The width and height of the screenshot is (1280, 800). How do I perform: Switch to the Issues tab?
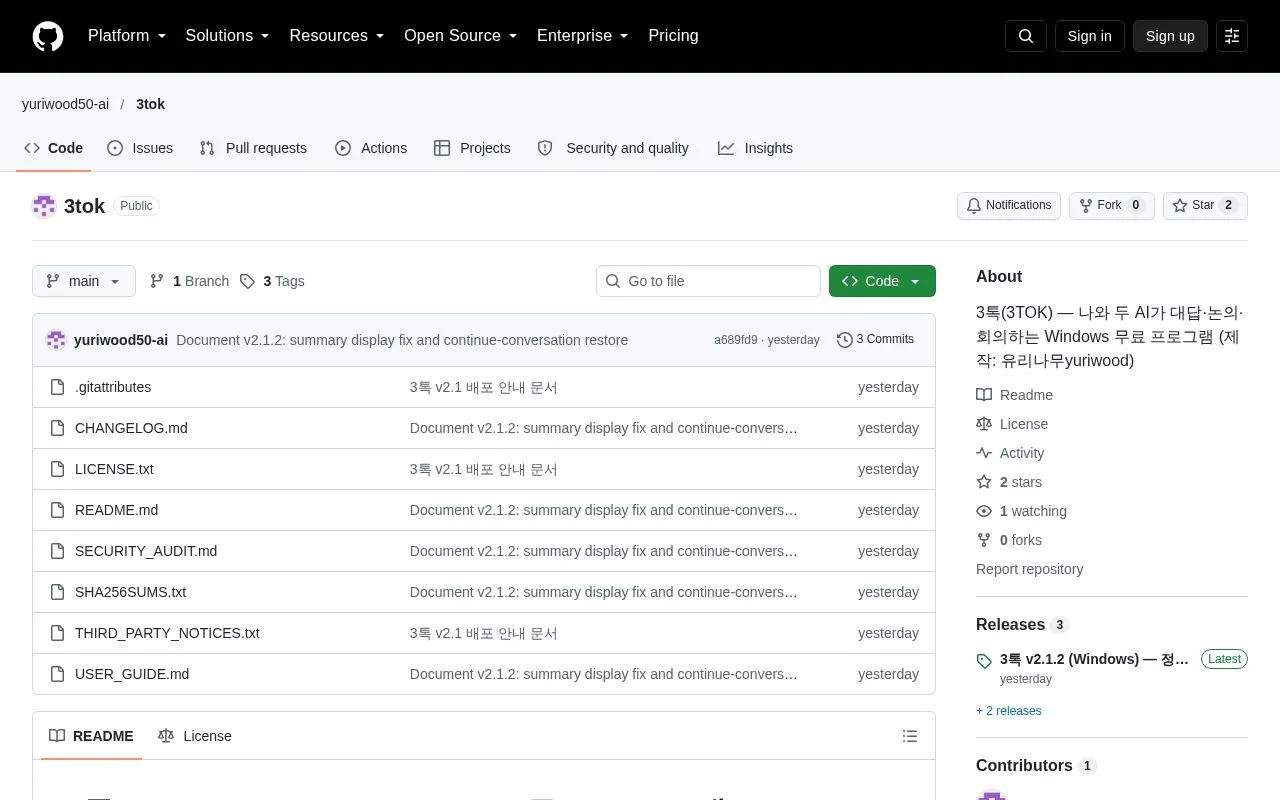click(x=140, y=148)
